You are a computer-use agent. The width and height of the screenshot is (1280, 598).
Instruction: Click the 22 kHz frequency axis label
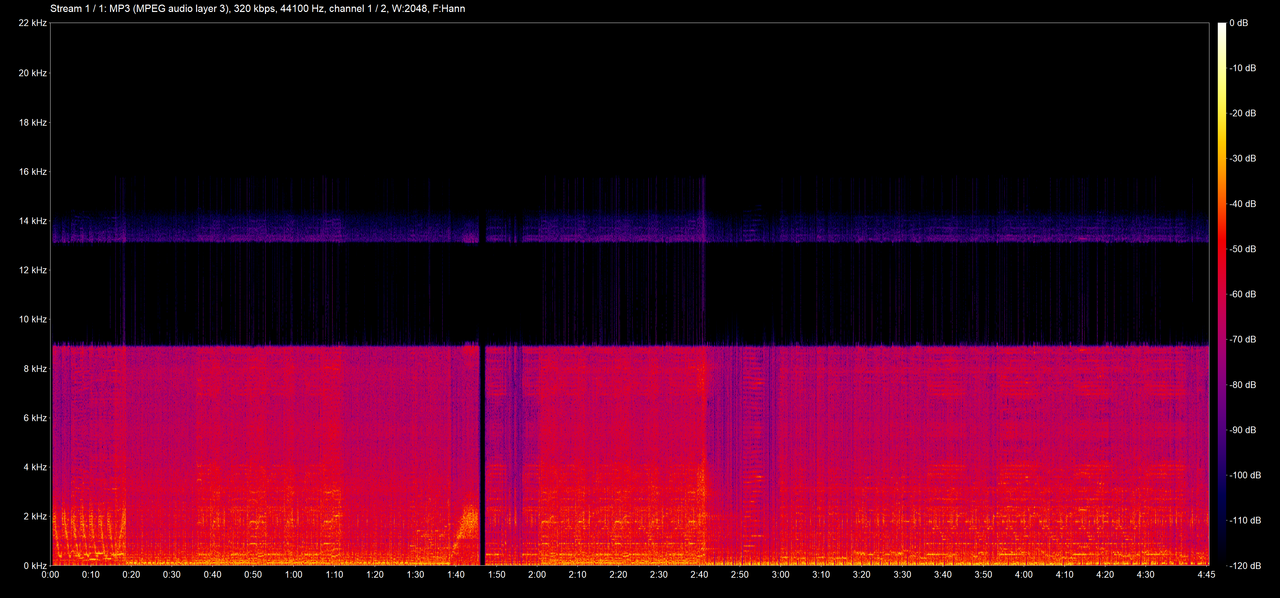(x=32, y=23)
